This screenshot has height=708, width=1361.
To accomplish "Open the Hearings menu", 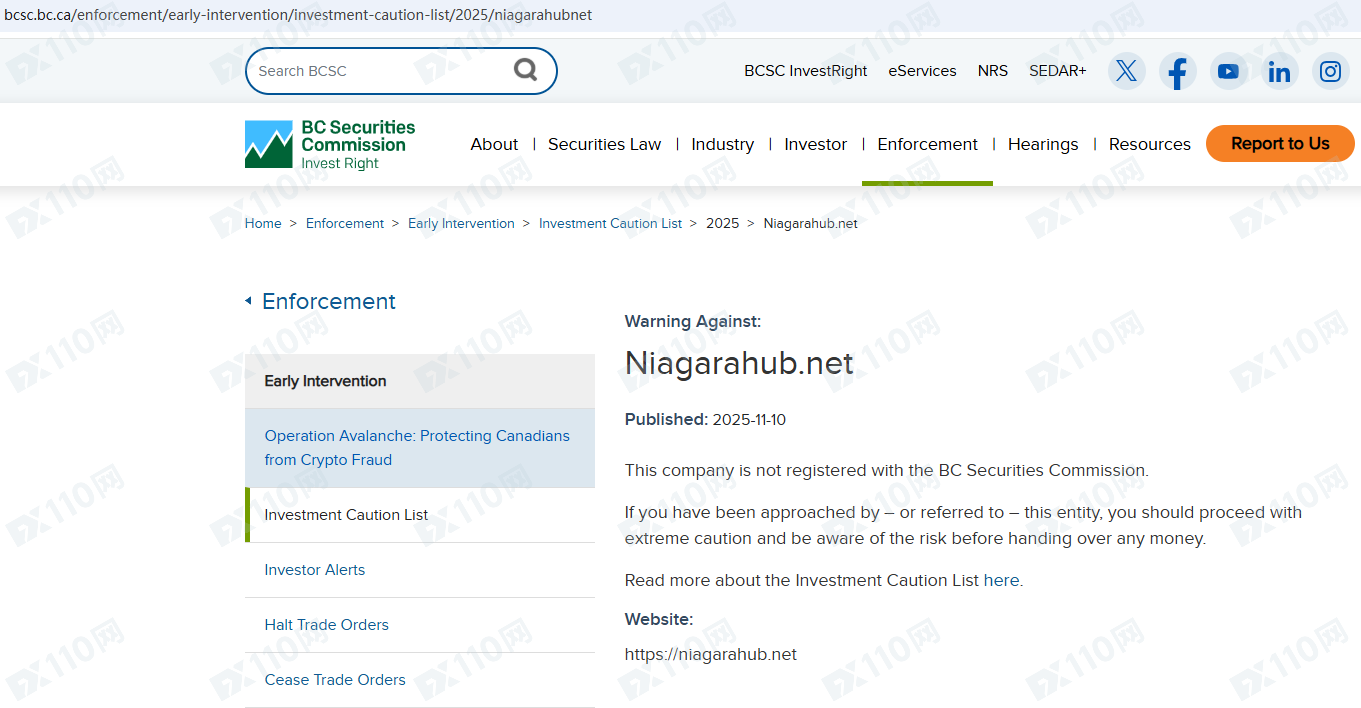I will [1043, 144].
